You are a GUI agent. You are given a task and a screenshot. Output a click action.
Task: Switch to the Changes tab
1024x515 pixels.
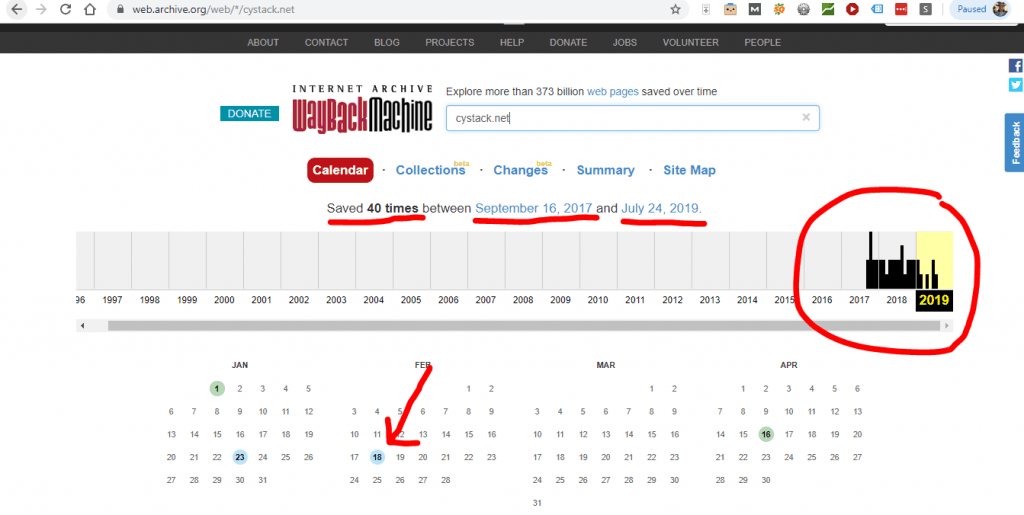[520, 170]
